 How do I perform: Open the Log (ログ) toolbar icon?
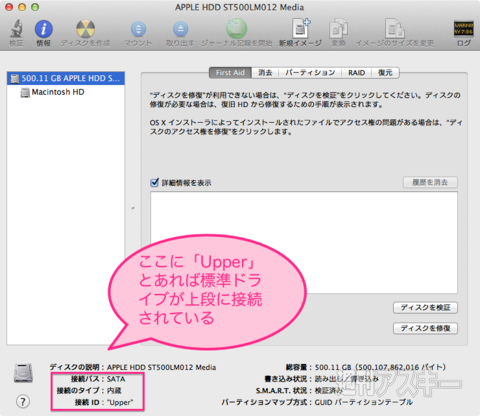[x=463, y=29]
